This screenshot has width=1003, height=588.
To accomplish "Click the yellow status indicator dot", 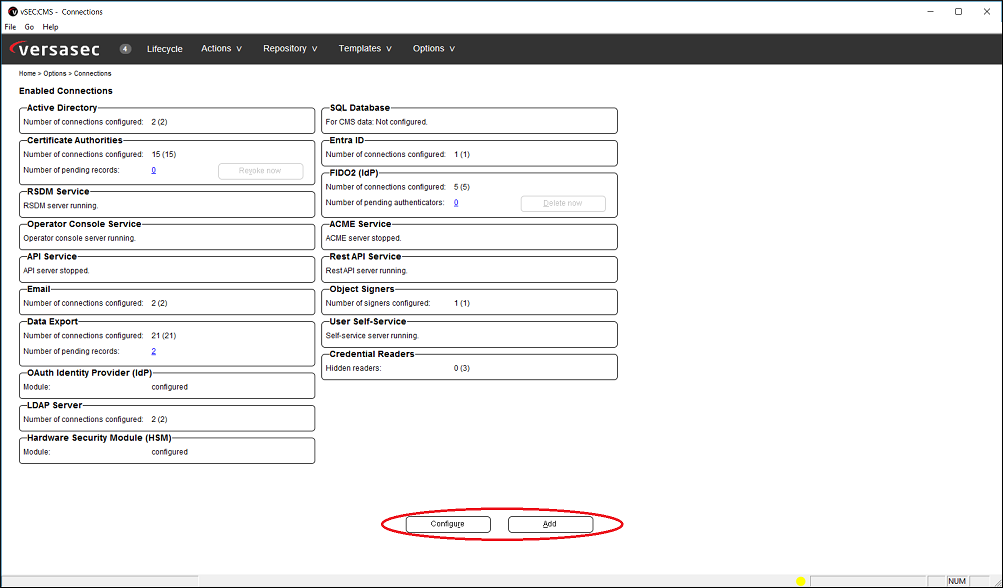I will [800, 581].
